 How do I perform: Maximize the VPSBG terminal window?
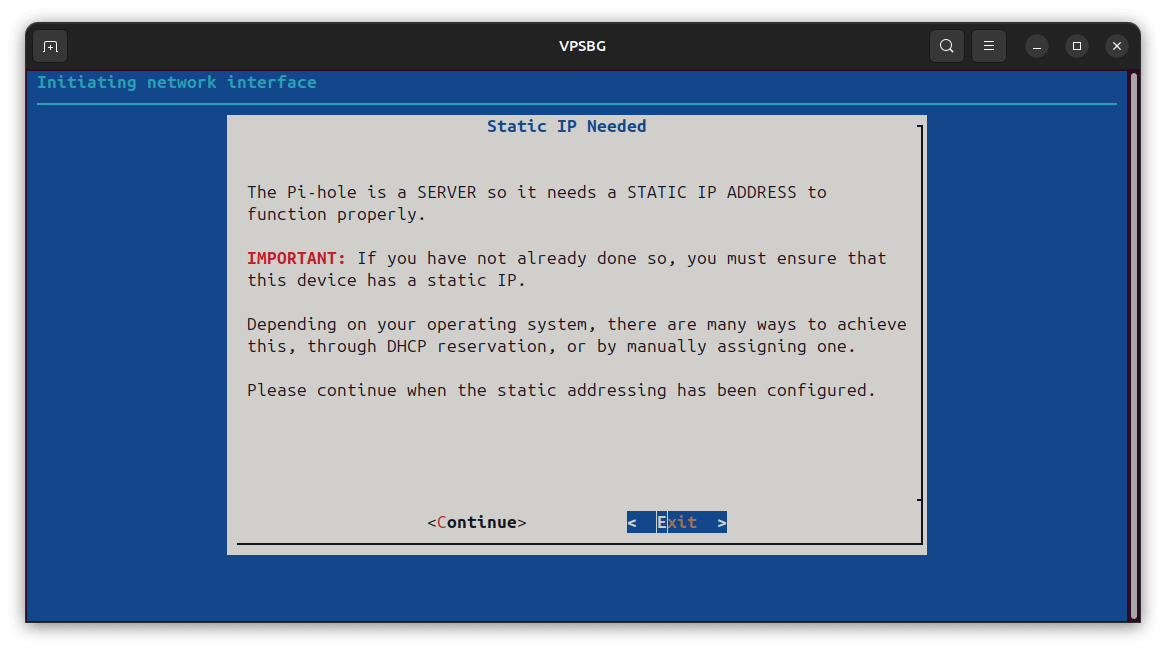coord(1077,46)
